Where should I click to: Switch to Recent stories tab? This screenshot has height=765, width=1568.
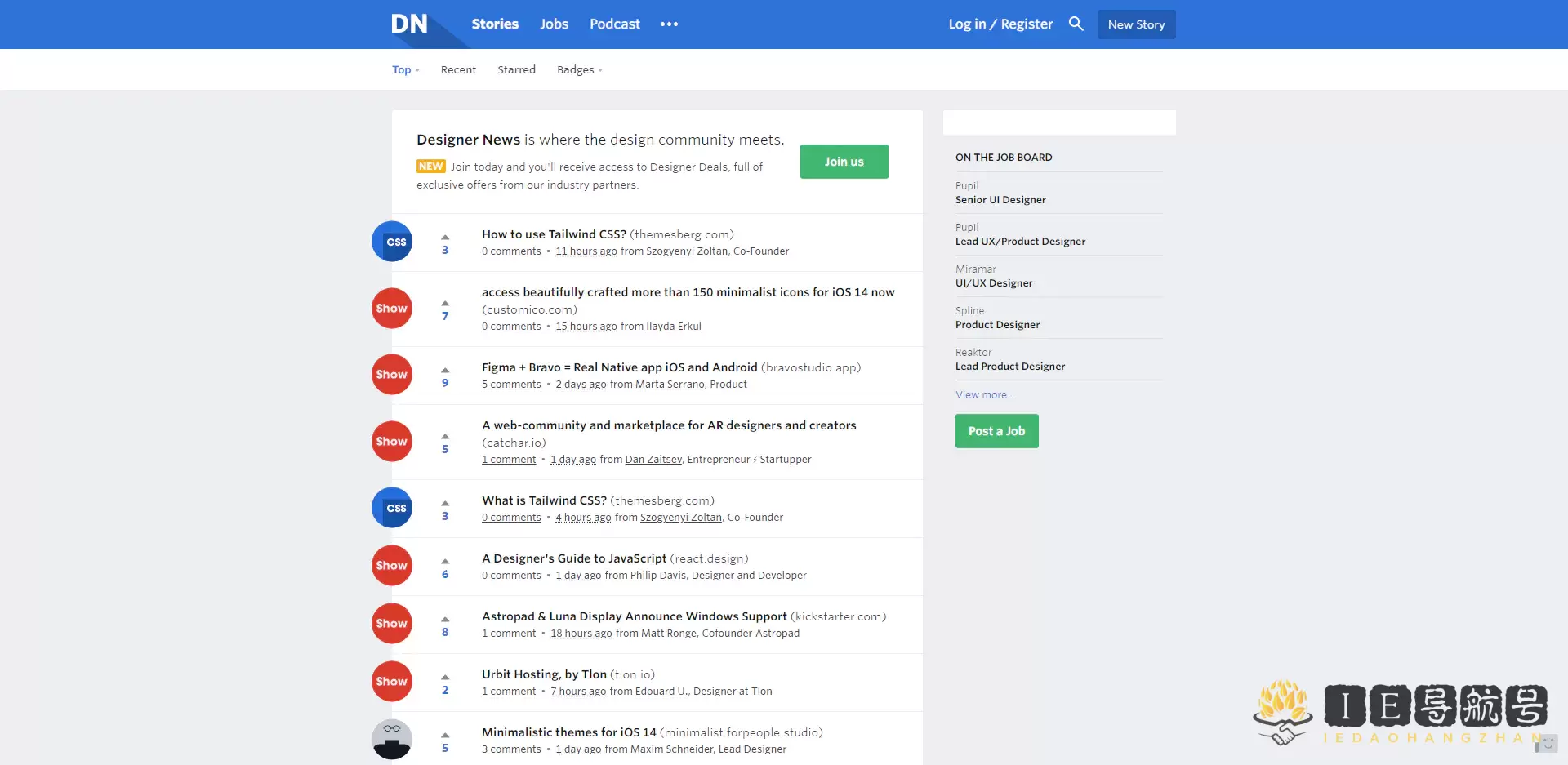click(x=458, y=69)
